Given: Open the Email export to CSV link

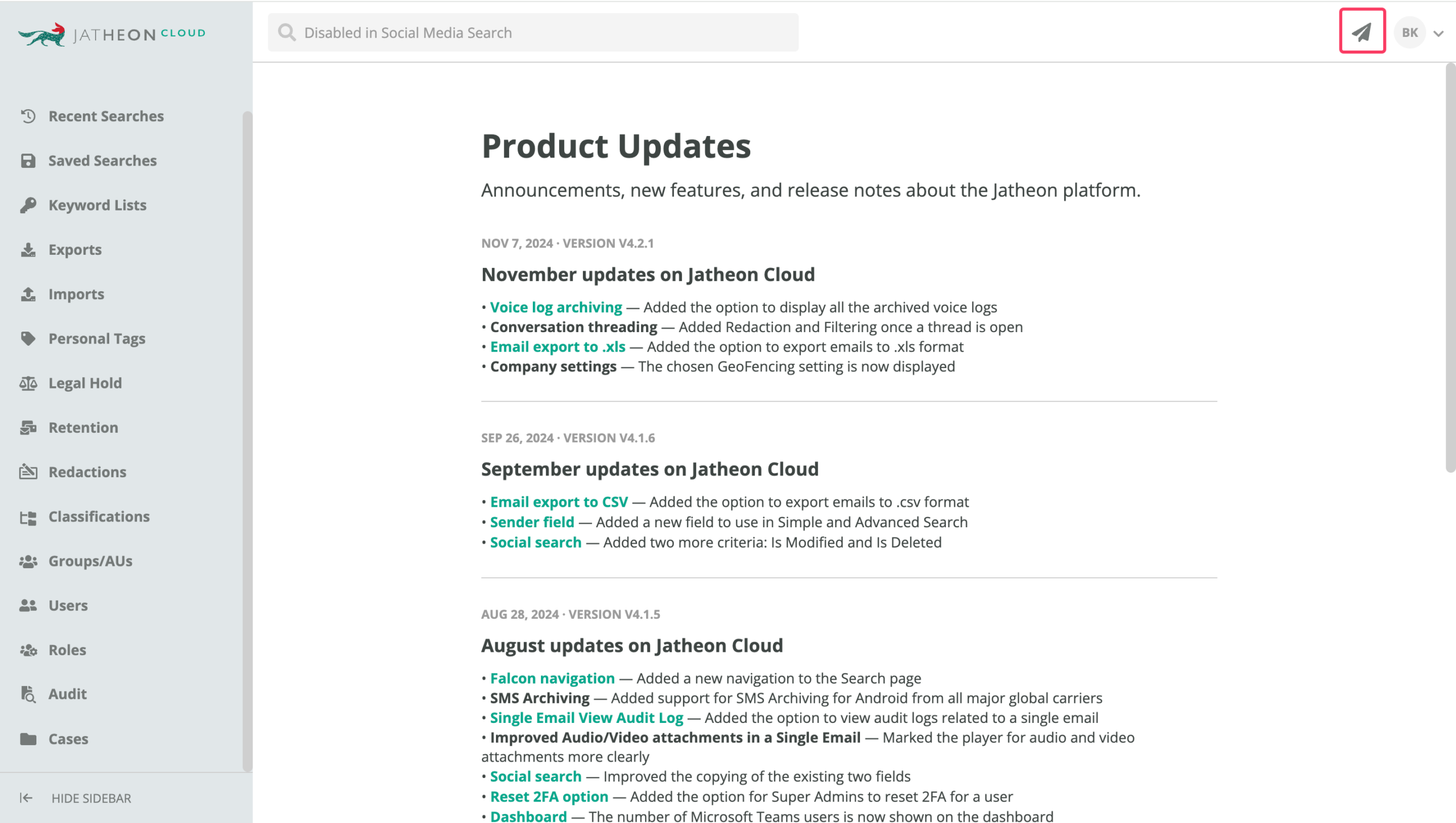Looking at the screenshot, I should pos(559,502).
